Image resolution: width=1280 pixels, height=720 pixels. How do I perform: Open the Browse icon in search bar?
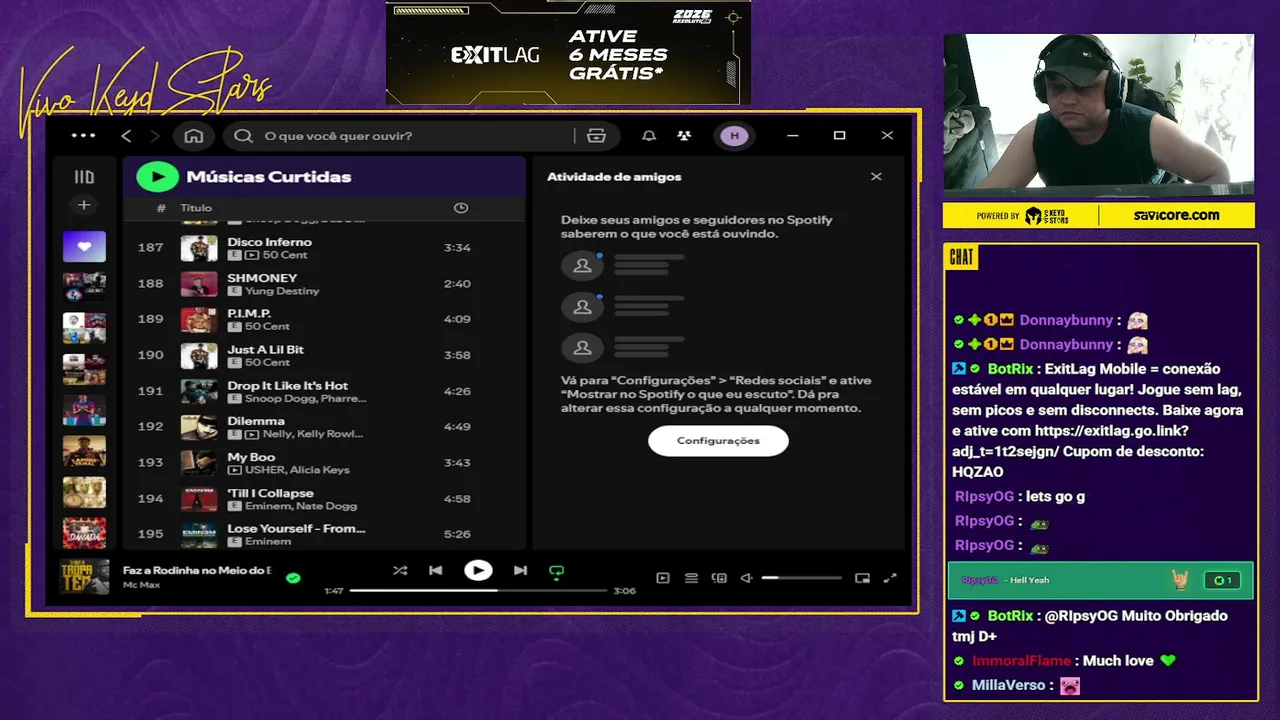click(597, 136)
